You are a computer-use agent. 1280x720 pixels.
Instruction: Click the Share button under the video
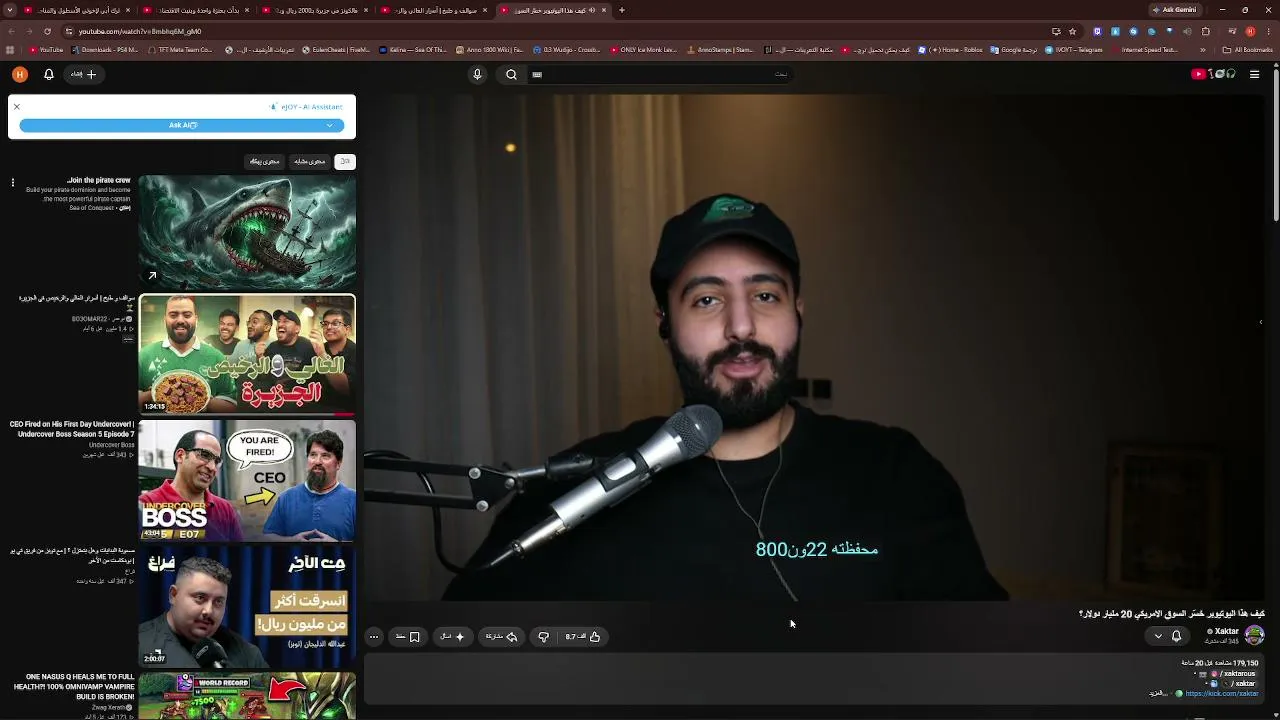coord(502,637)
